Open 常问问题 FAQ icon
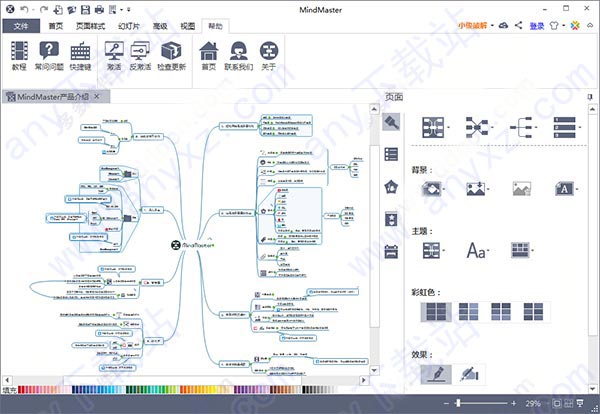Image resolution: width=600 pixels, height=414 pixels. pyautogui.click(x=49, y=56)
